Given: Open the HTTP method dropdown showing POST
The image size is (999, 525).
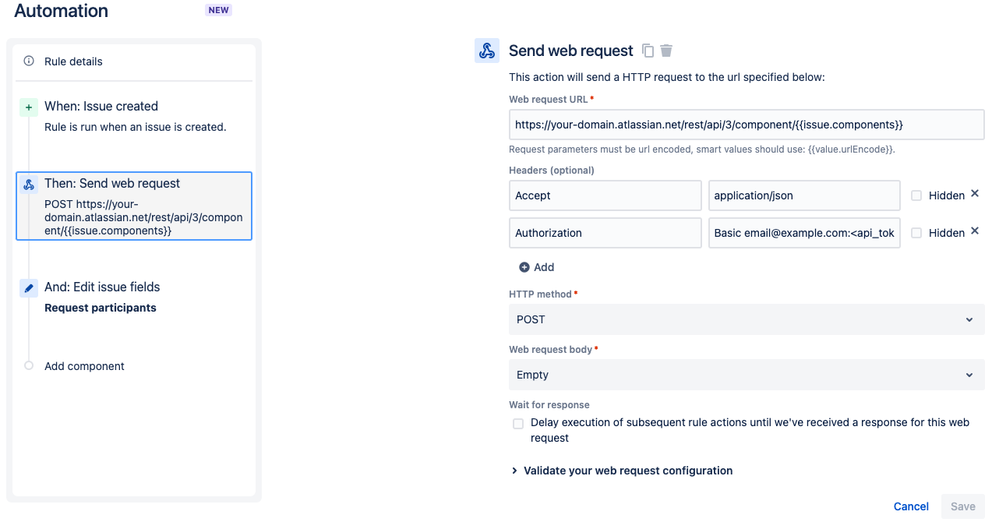Looking at the screenshot, I should coord(746,319).
